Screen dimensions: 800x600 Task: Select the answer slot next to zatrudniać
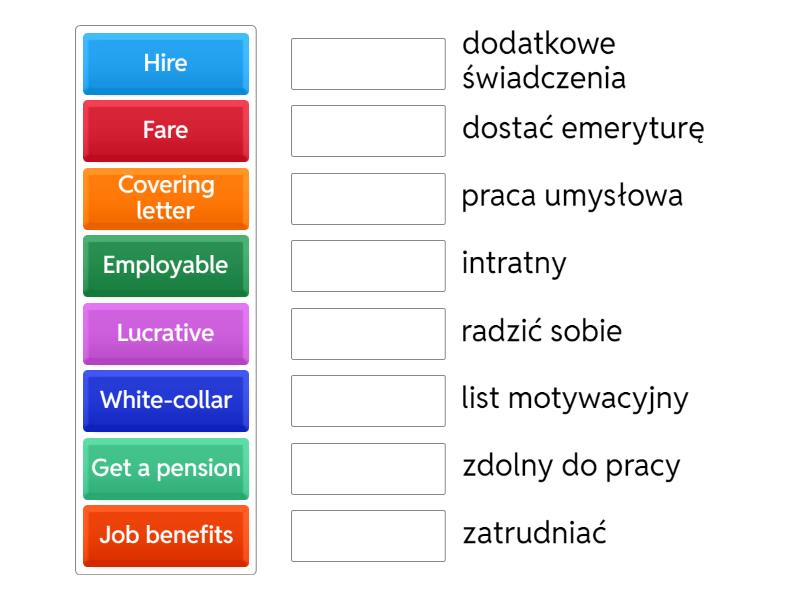368,535
